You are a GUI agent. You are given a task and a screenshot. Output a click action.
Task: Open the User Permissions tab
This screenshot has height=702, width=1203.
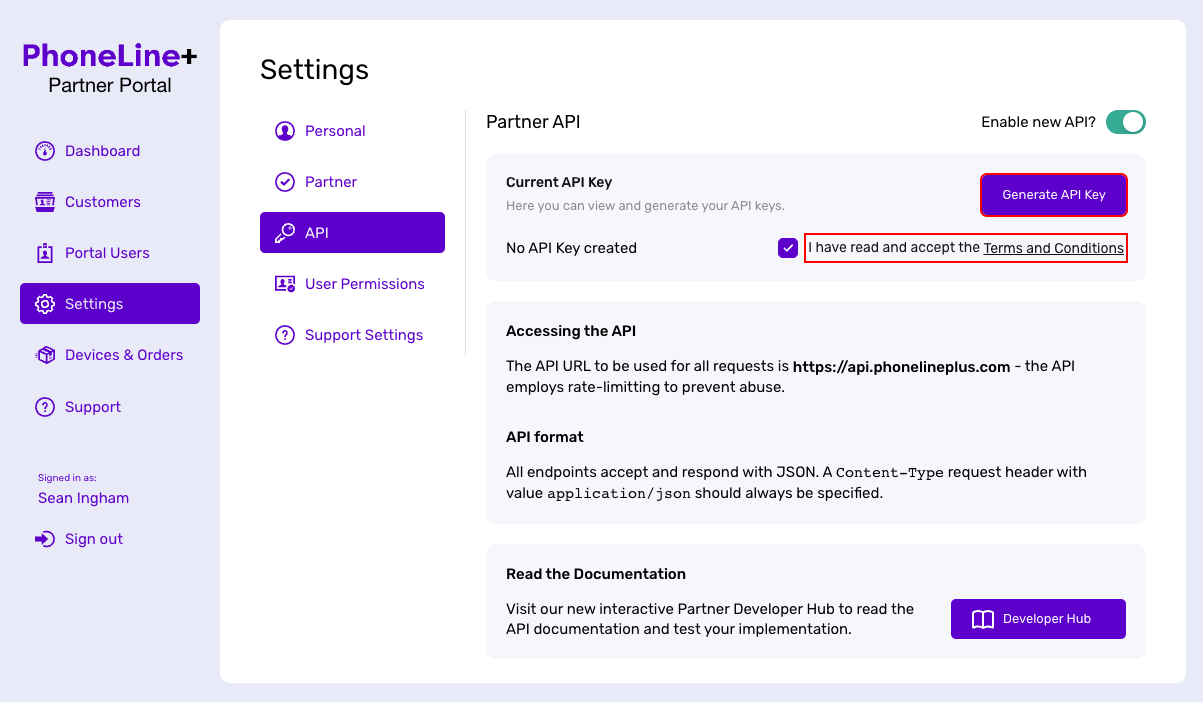pos(352,284)
